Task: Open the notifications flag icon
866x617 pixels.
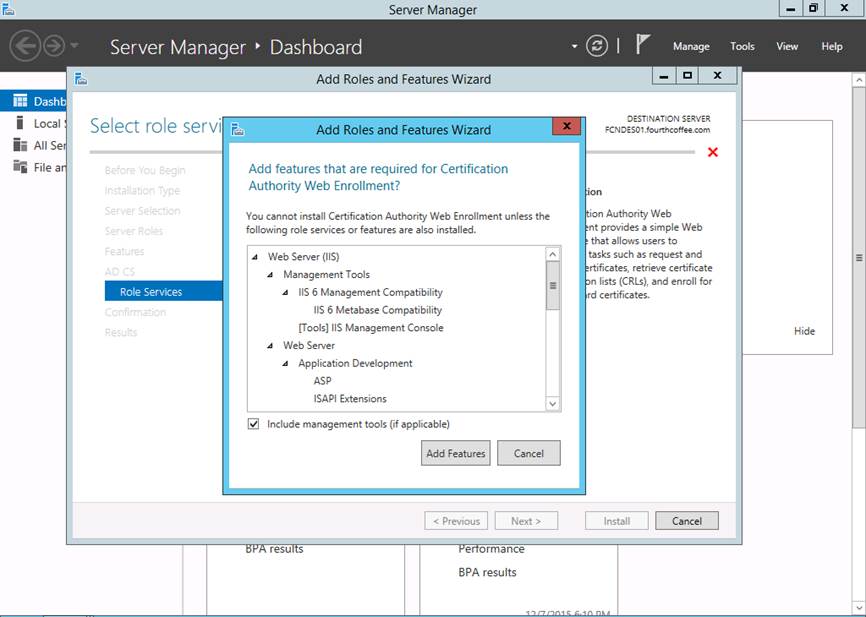Action: (643, 45)
